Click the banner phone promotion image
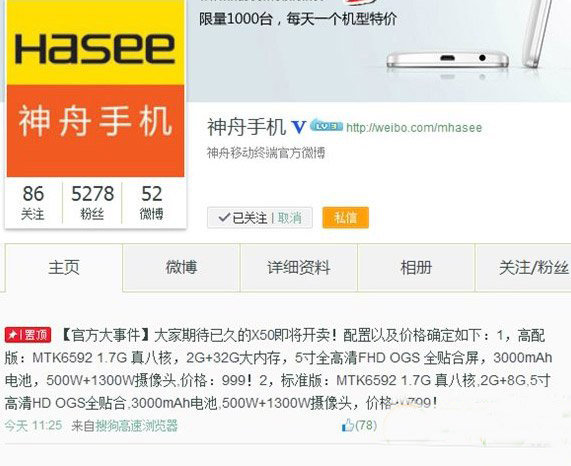The image size is (571, 466). click(x=379, y=51)
